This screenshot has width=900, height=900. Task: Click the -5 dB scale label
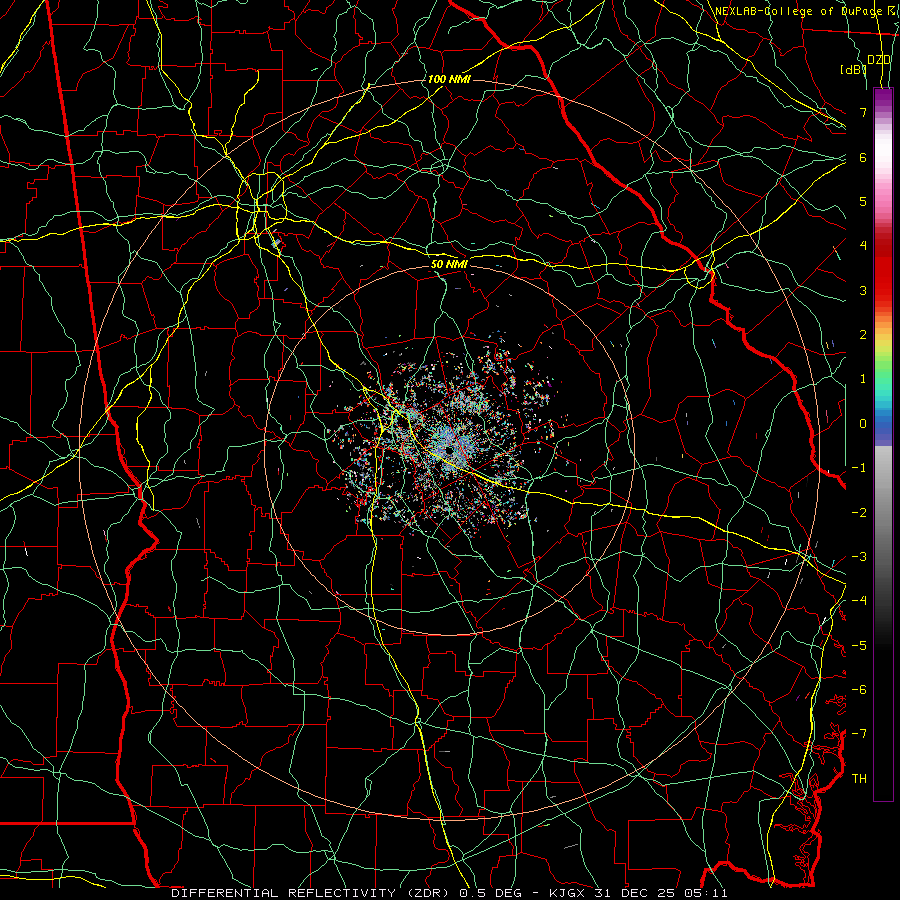pos(859,646)
